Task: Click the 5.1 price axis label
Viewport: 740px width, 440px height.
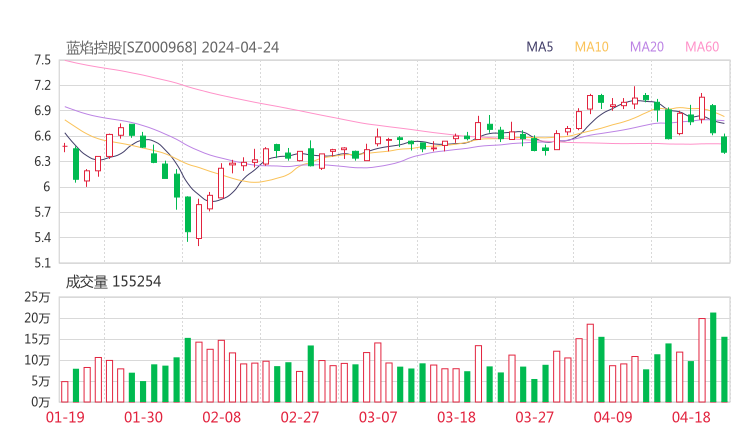Action: pyautogui.click(x=42, y=263)
